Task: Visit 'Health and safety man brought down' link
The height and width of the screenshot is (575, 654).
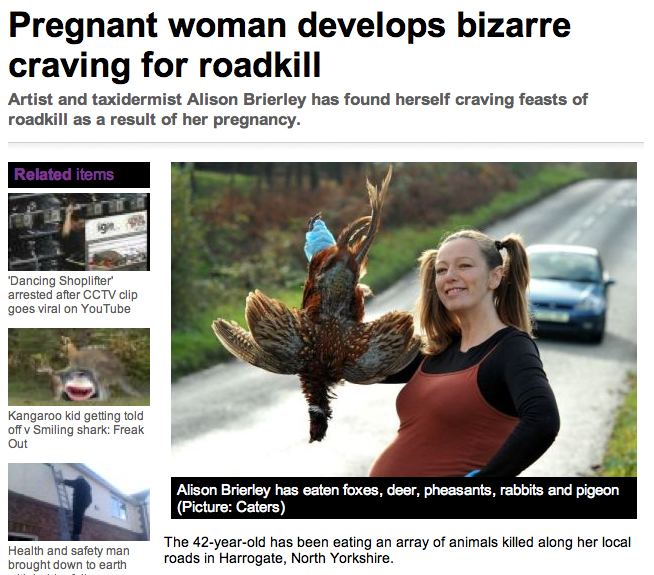Action: (x=69, y=559)
